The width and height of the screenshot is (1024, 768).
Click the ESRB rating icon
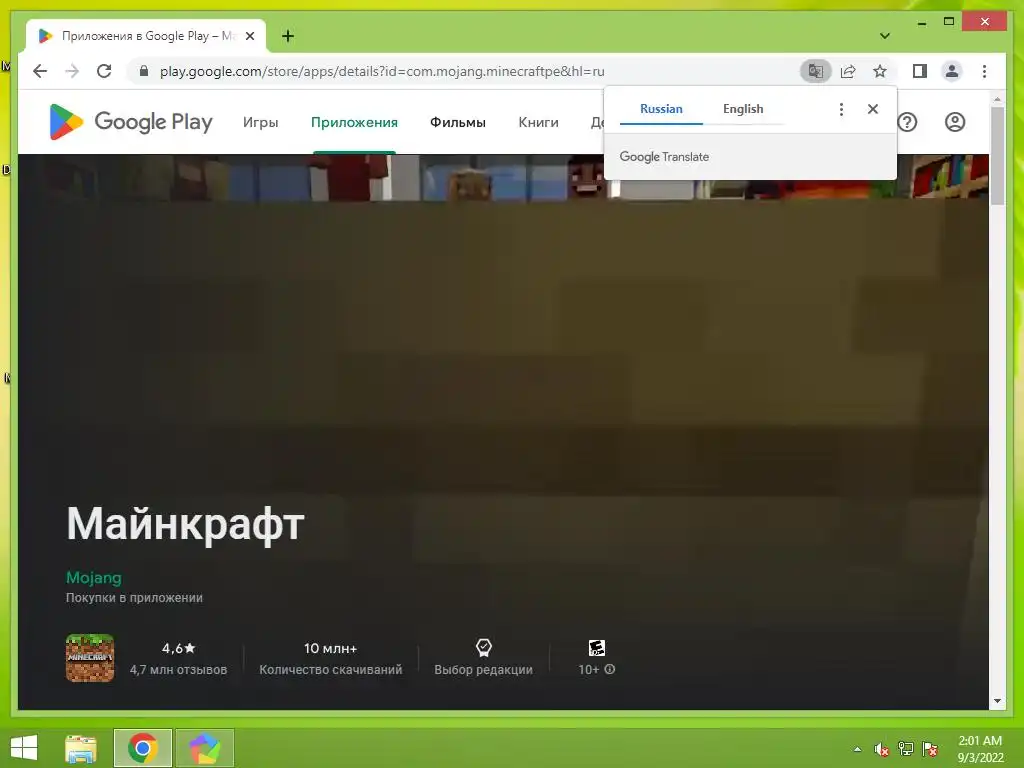[596, 648]
